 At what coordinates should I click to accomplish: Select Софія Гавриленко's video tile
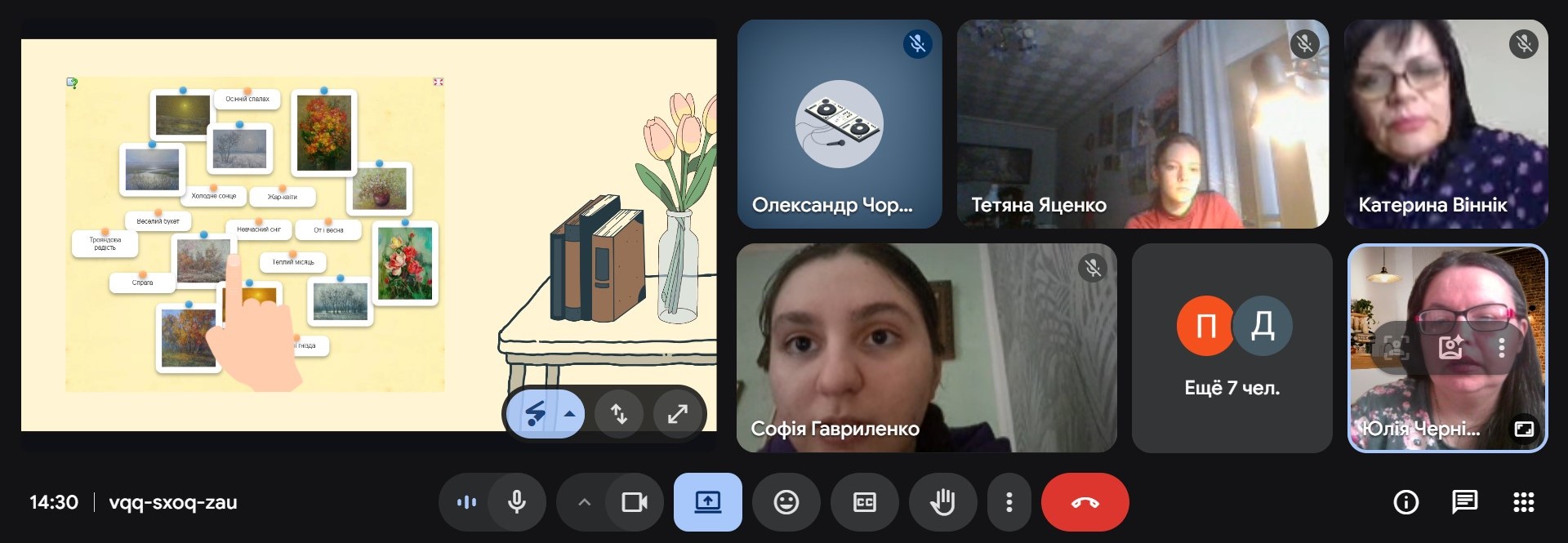pos(926,348)
